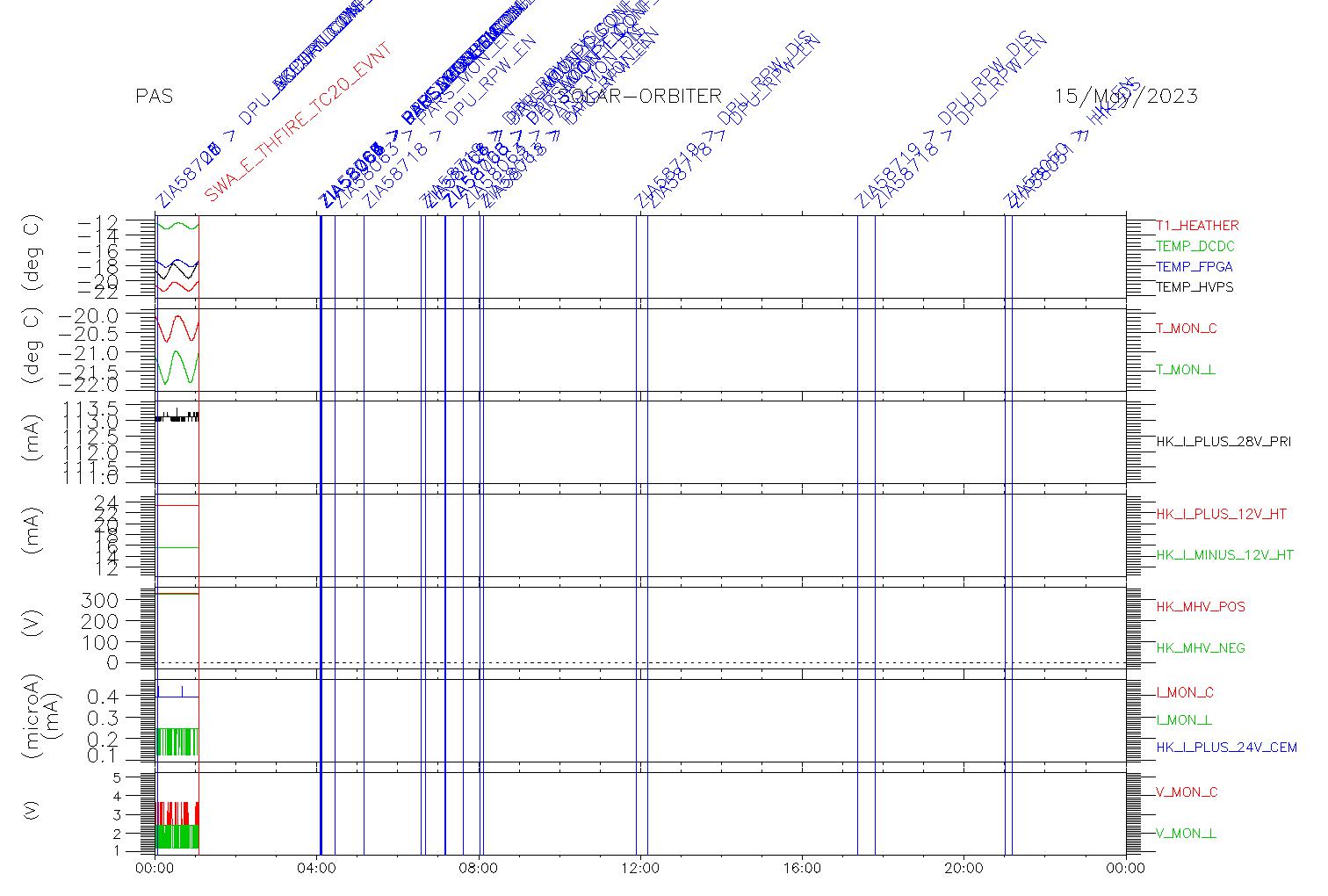
Task: Click the V_MON_C legend label
Action: coord(1187,792)
